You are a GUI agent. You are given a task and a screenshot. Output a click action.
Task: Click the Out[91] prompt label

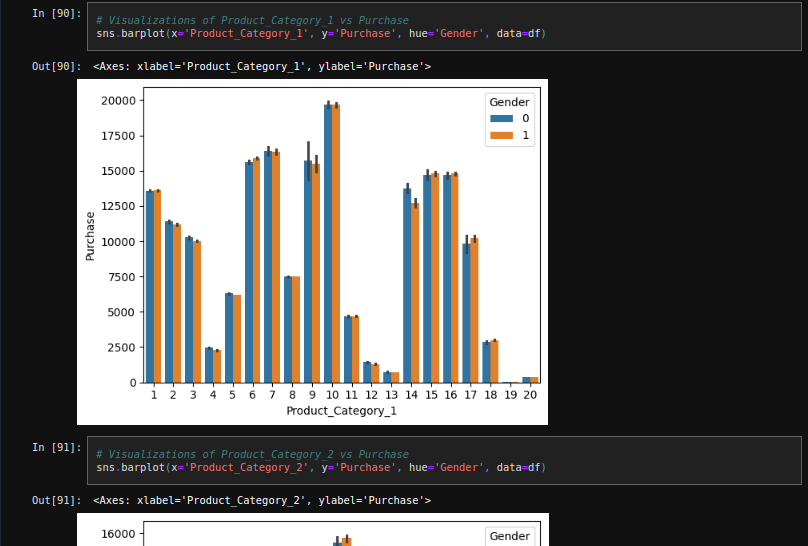pos(57,500)
